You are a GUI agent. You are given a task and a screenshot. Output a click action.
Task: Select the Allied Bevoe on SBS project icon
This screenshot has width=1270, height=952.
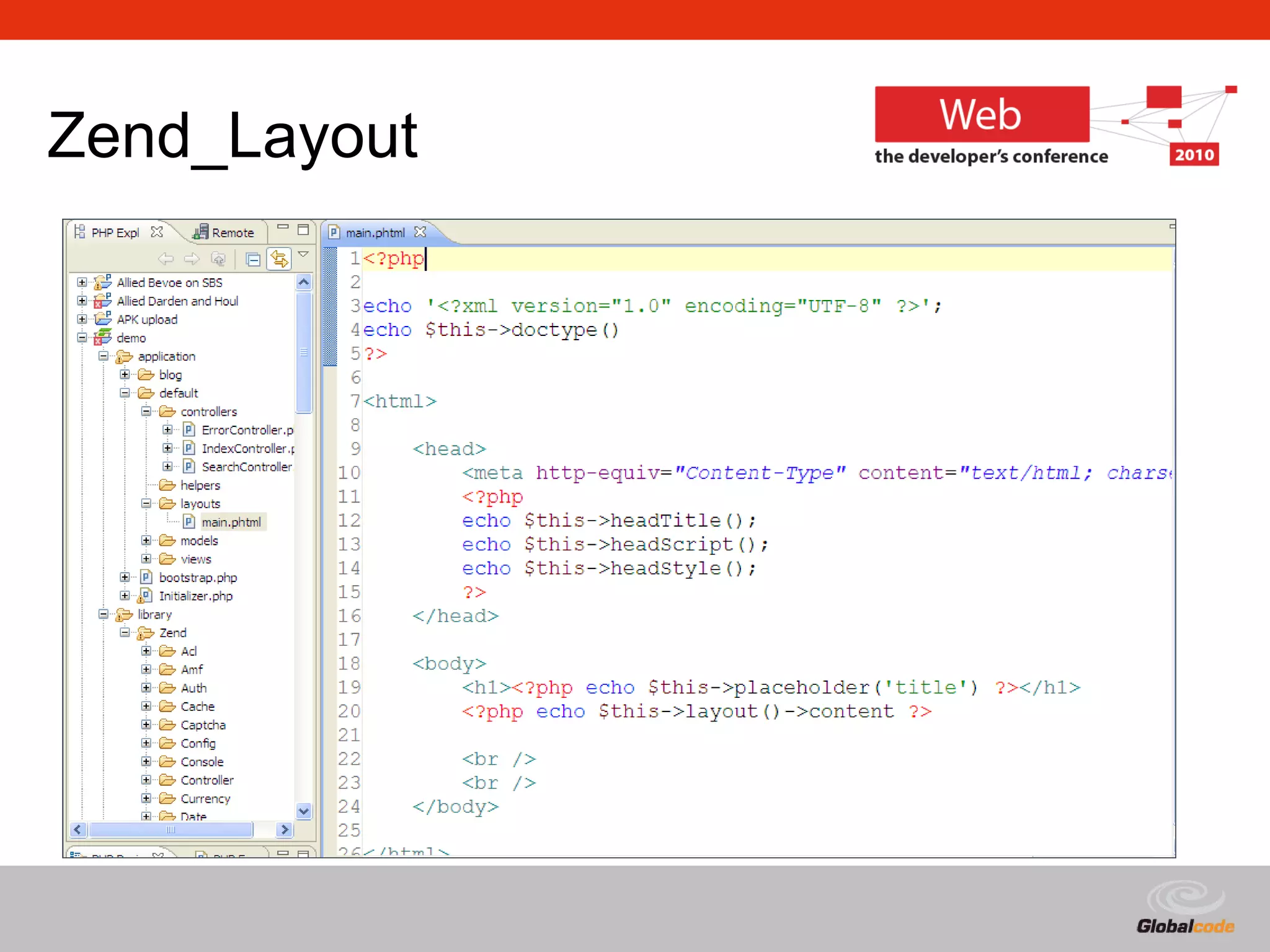[x=102, y=282]
